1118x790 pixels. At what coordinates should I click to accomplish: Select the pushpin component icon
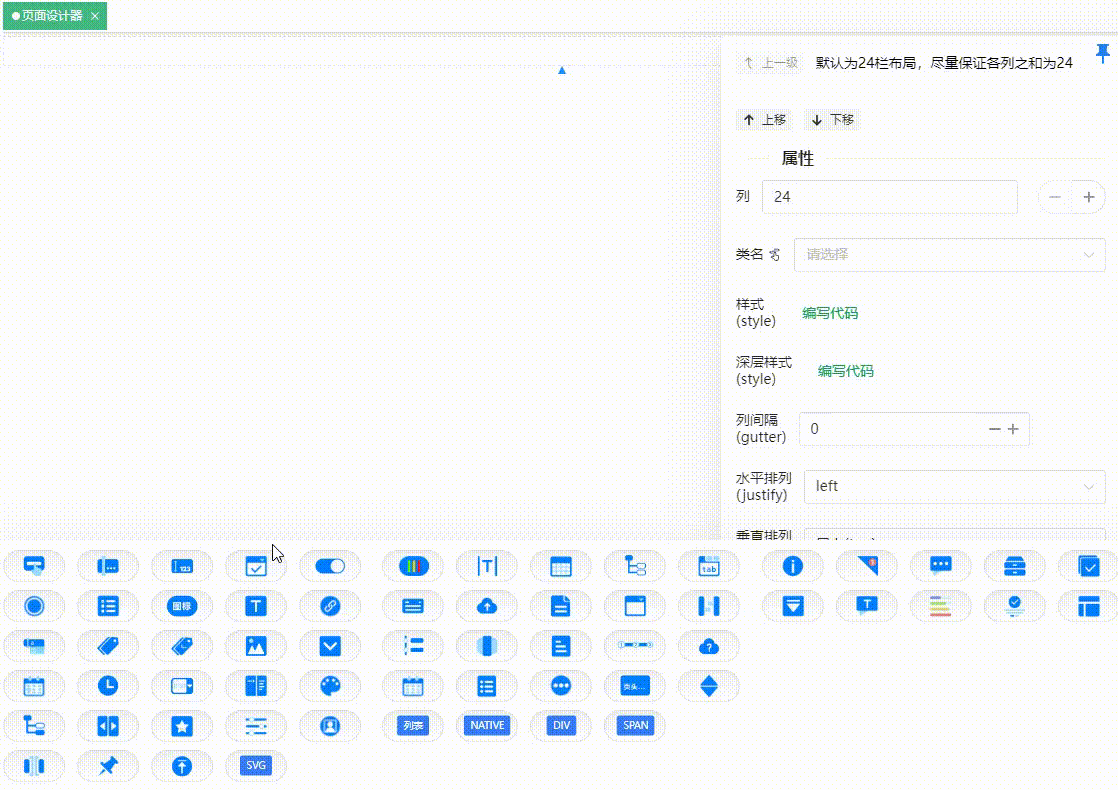point(108,766)
